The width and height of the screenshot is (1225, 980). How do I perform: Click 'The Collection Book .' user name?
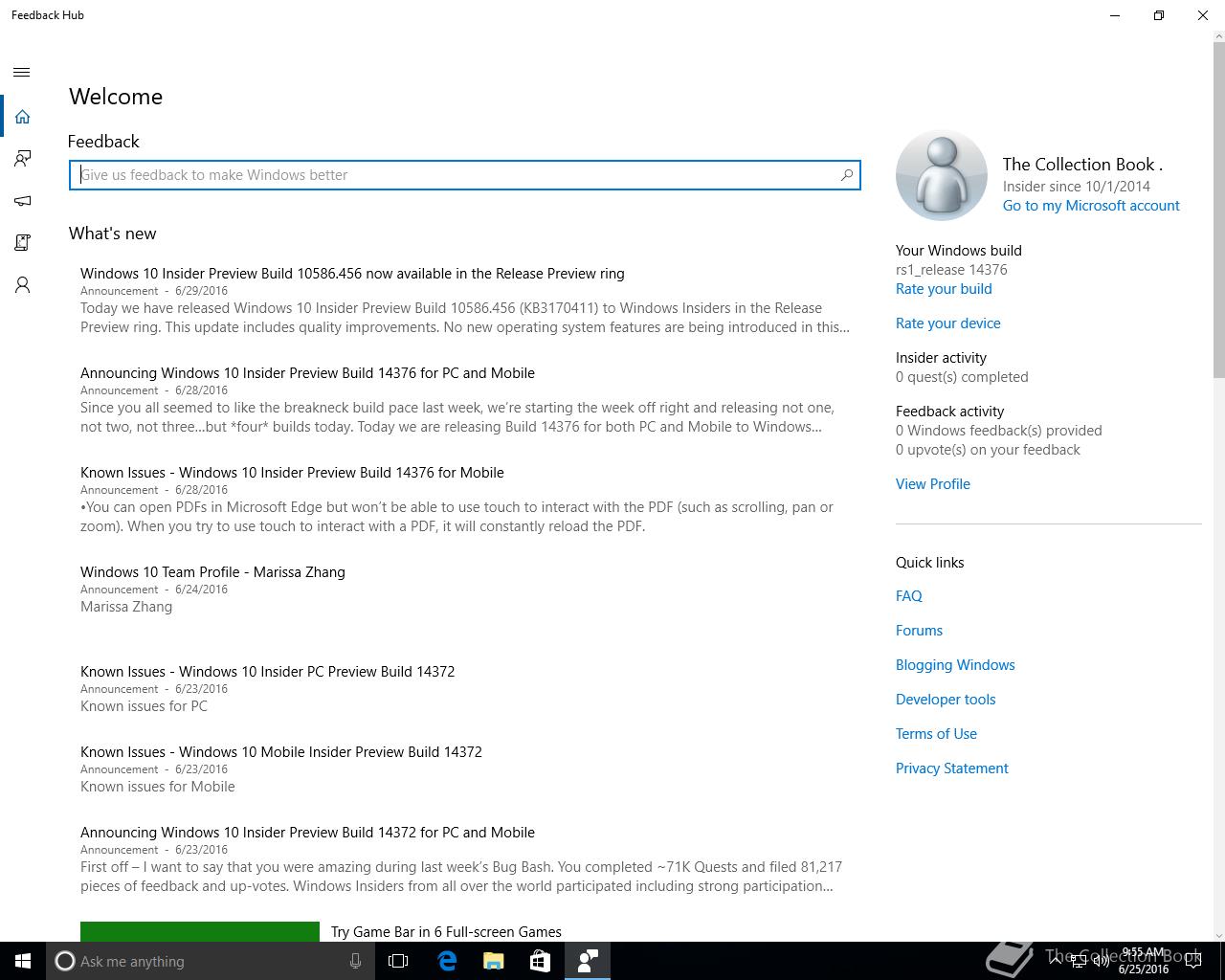tap(1082, 165)
